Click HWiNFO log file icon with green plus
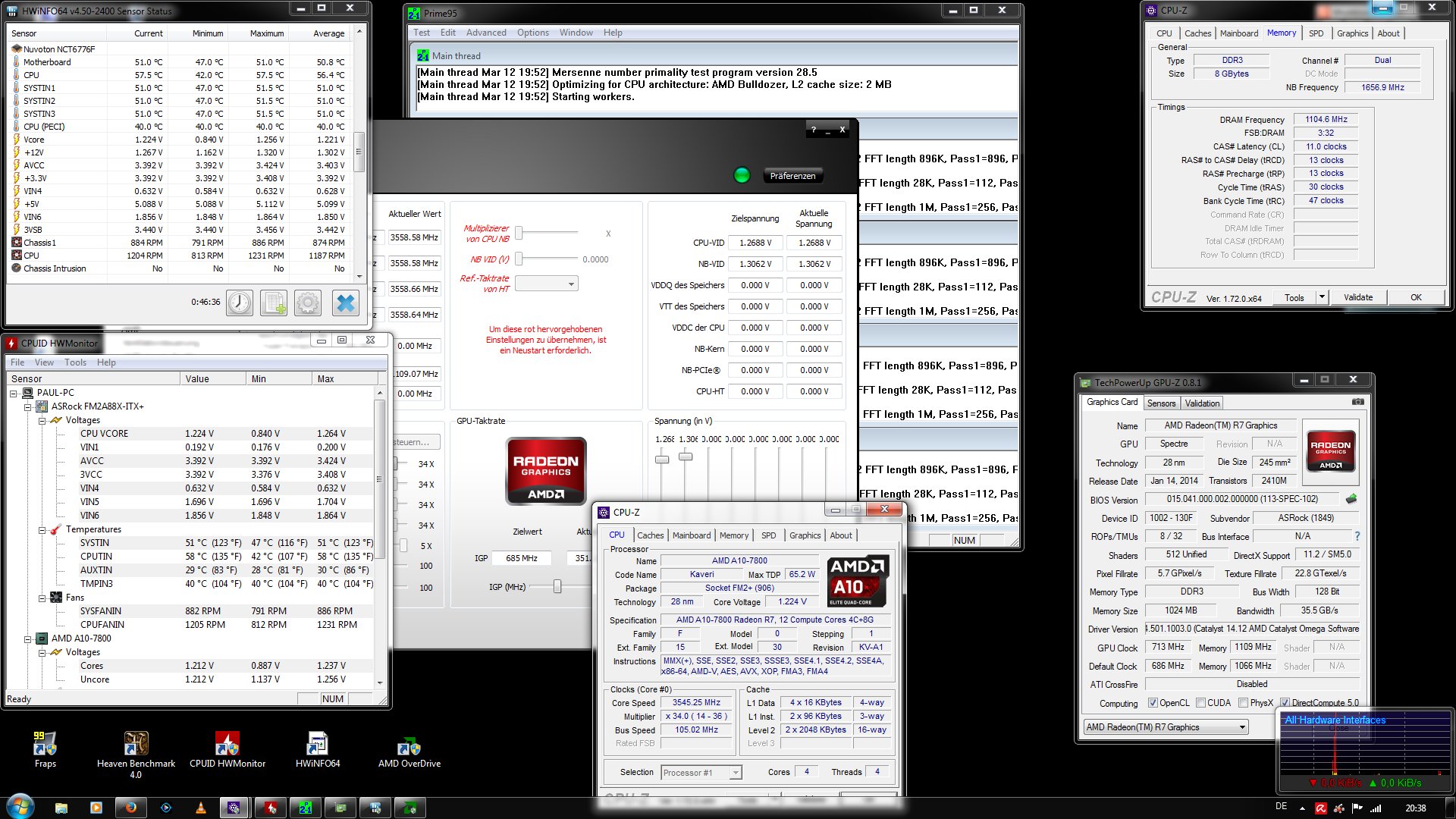Viewport: 1456px width, 819px height. [x=274, y=303]
